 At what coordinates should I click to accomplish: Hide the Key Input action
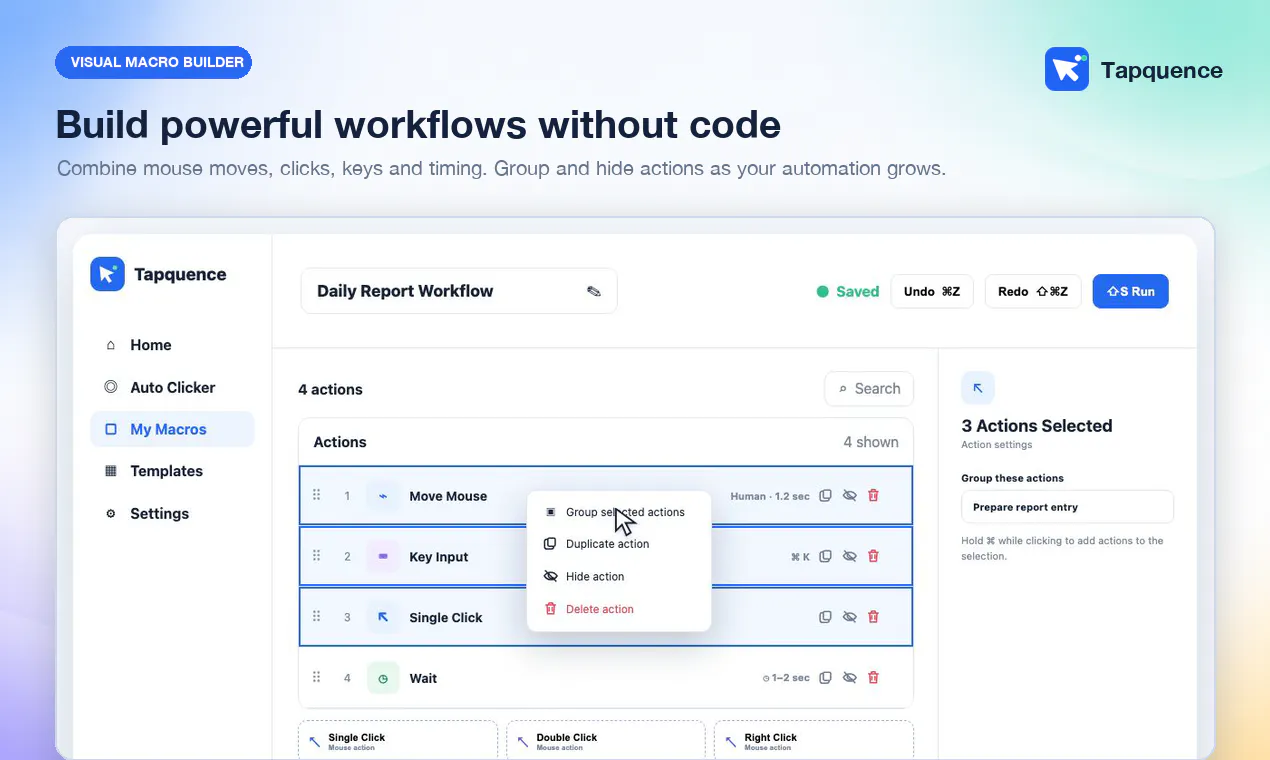coord(849,557)
